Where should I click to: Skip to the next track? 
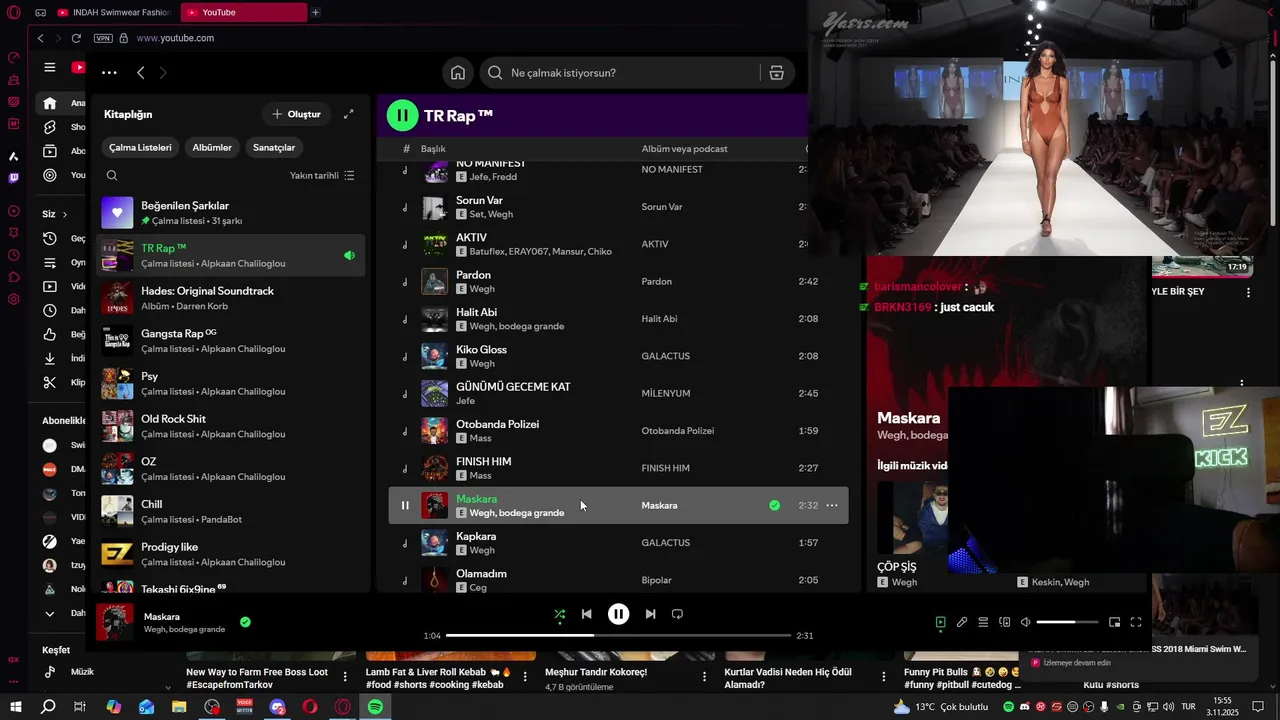coord(650,614)
